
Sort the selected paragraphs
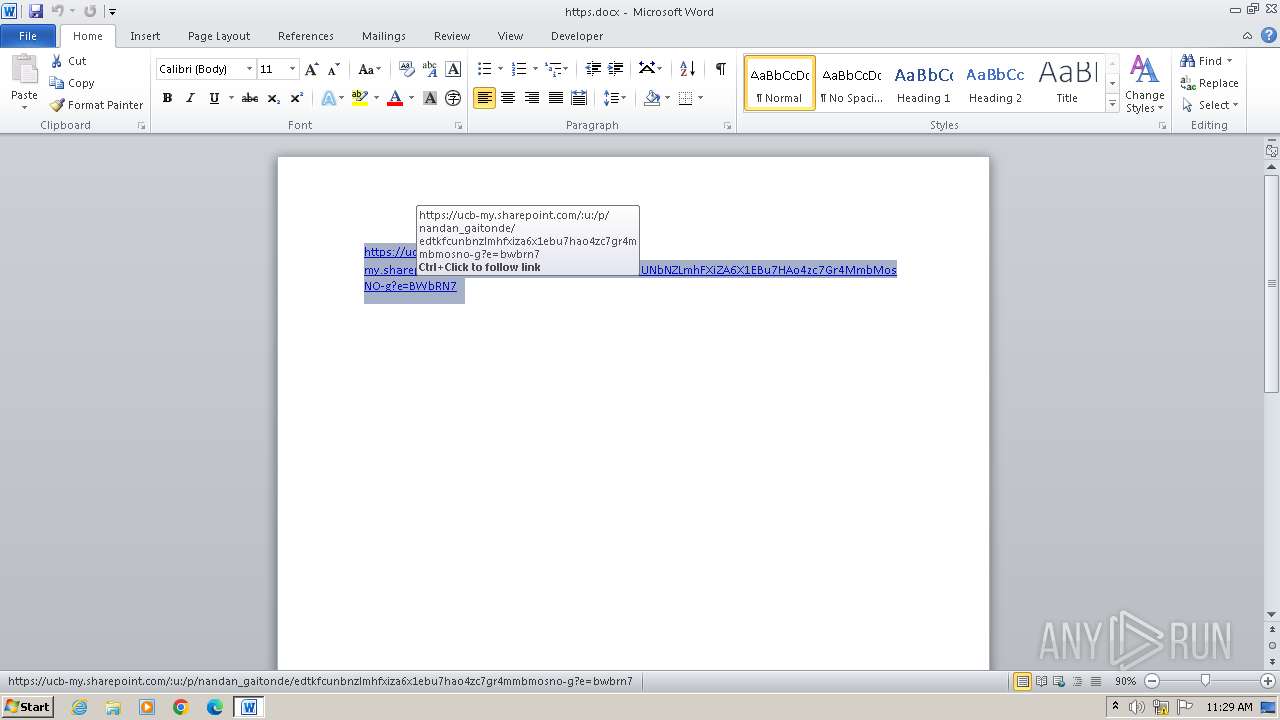tap(687, 69)
